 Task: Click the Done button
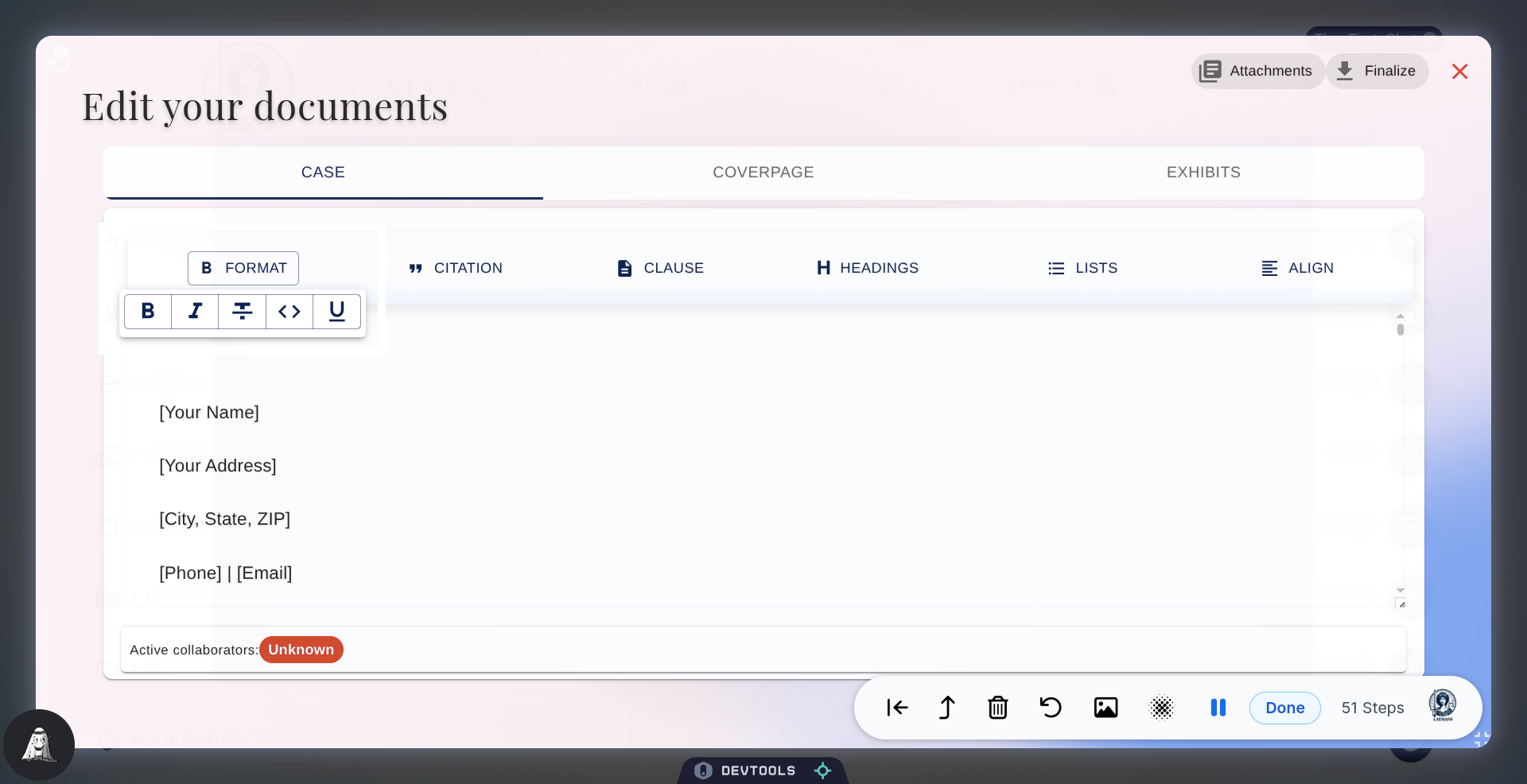pos(1284,708)
